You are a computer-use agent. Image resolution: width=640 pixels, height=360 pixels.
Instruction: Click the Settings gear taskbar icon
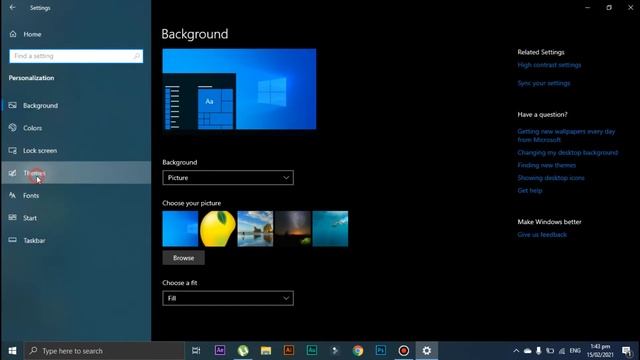tap(427, 351)
